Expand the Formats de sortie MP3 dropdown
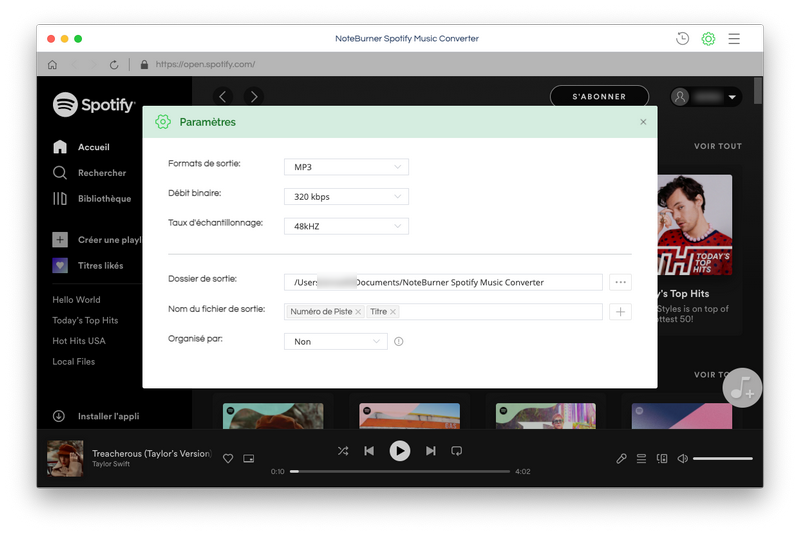This screenshot has width=800, height=536. pyautogui.click(x=346, y=167)
